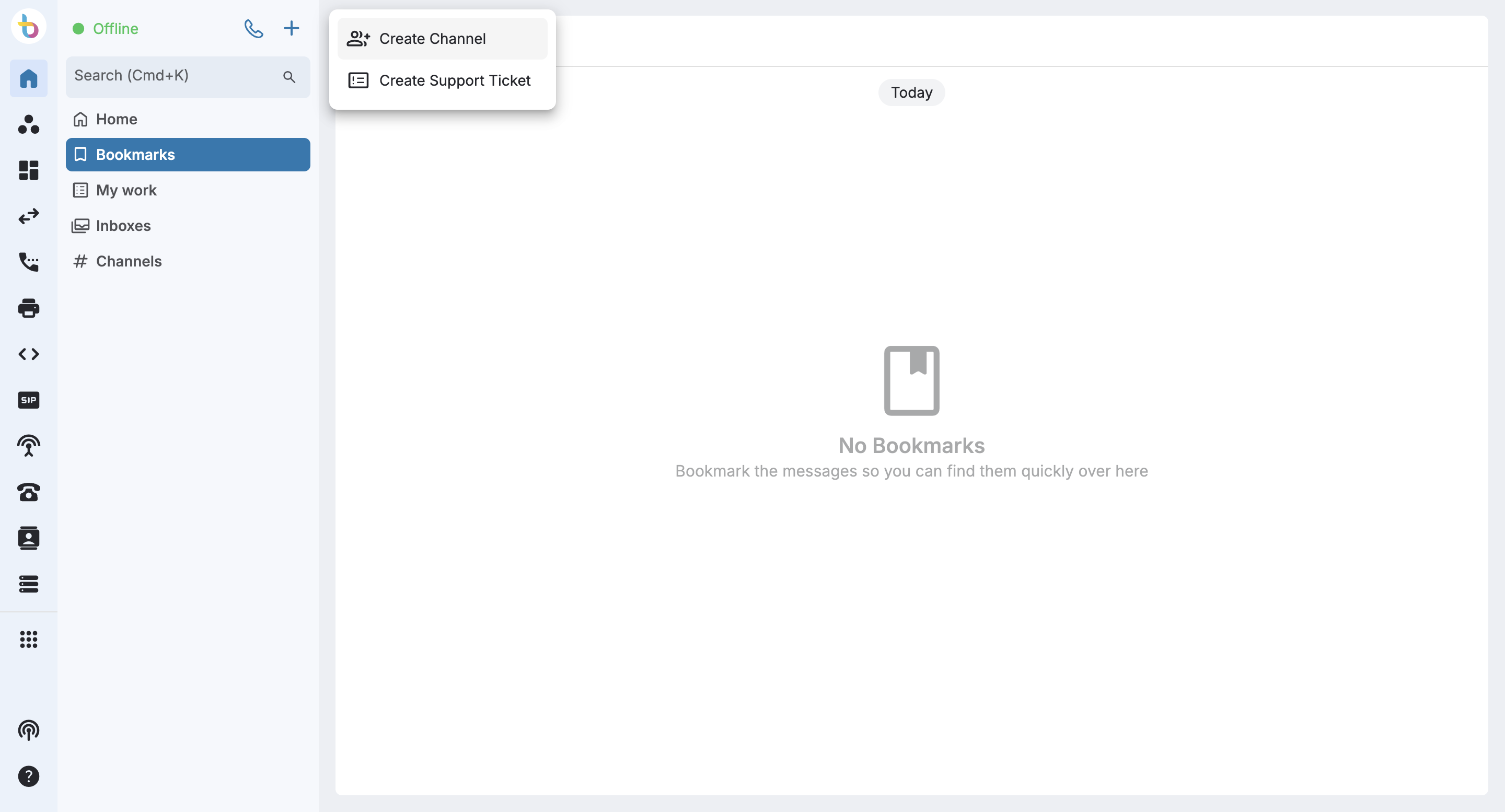Open the stacked list icon in rail
1505x812 pixels.
pos(29,584)
